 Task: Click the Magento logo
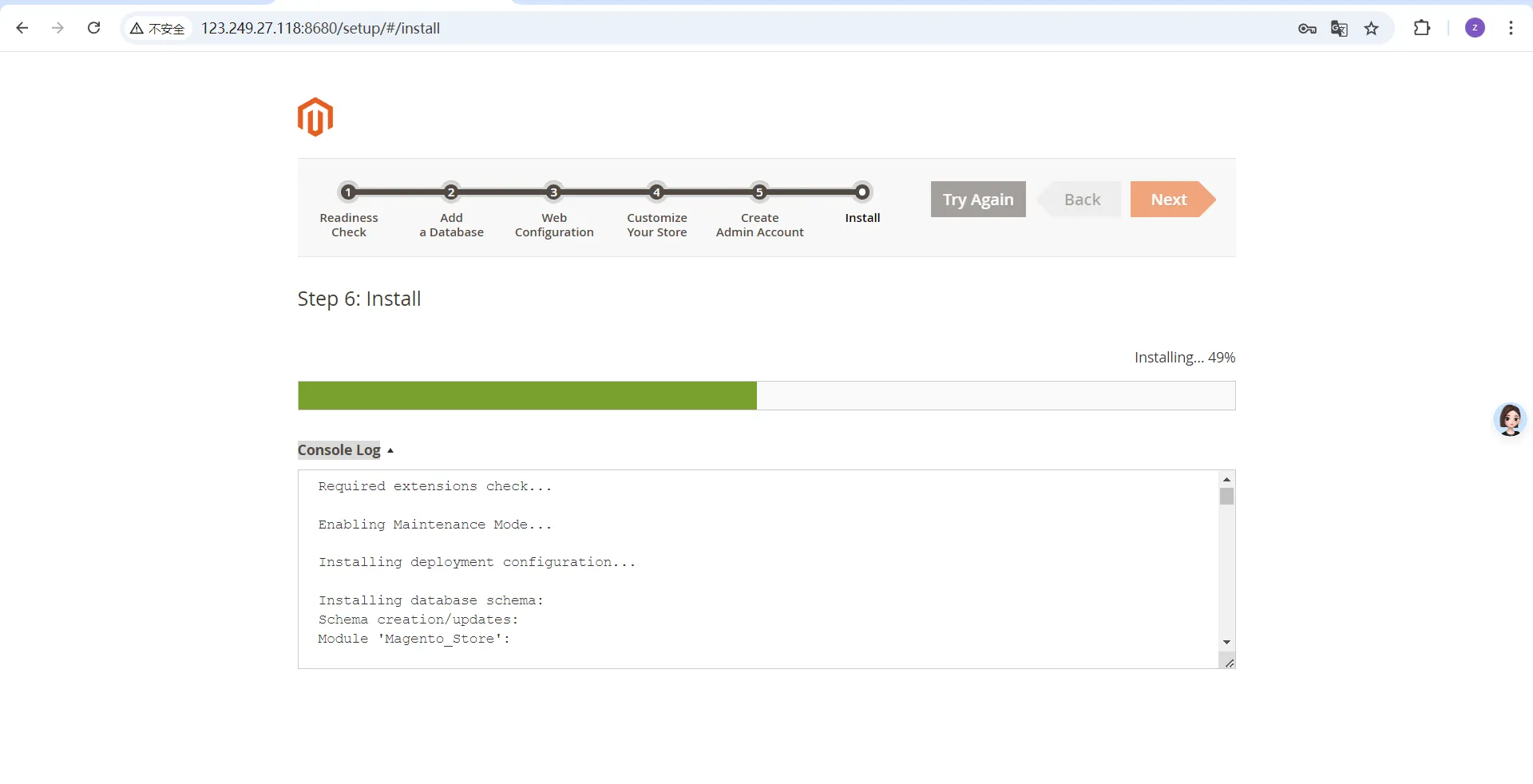315,117
